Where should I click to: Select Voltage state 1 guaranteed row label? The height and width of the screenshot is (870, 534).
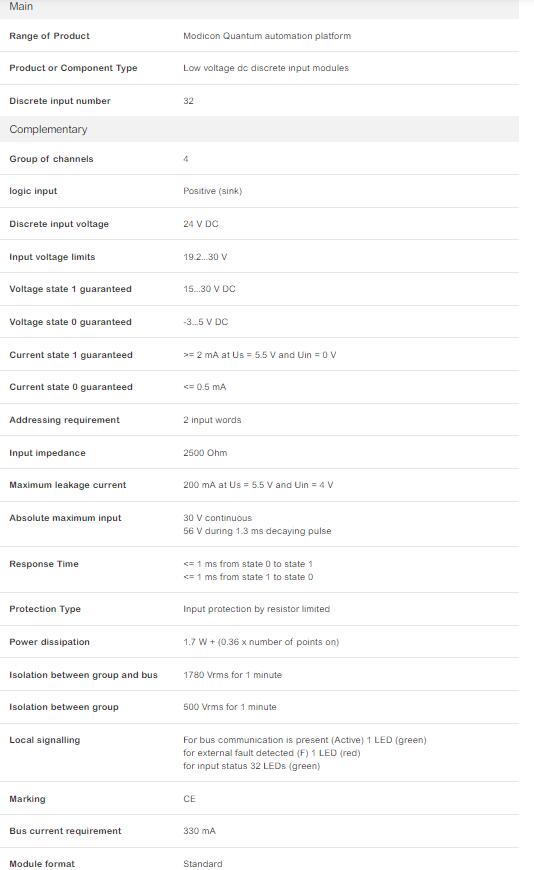point(70,289)
